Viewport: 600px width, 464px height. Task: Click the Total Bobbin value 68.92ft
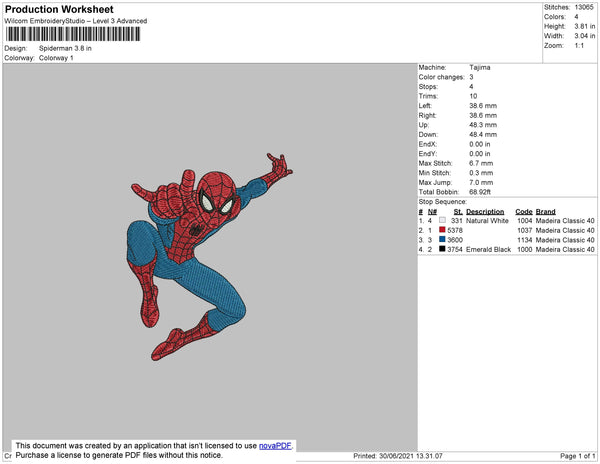[480, 192]
